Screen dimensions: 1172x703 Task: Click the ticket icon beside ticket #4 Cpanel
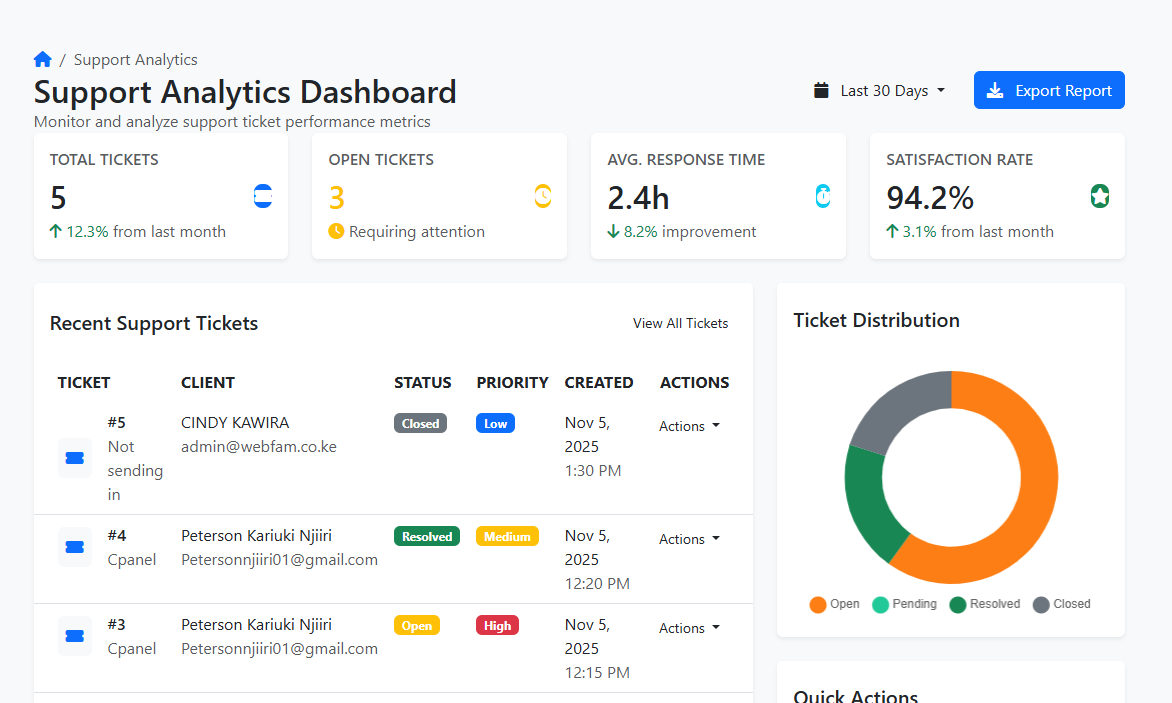pos(74,547)
